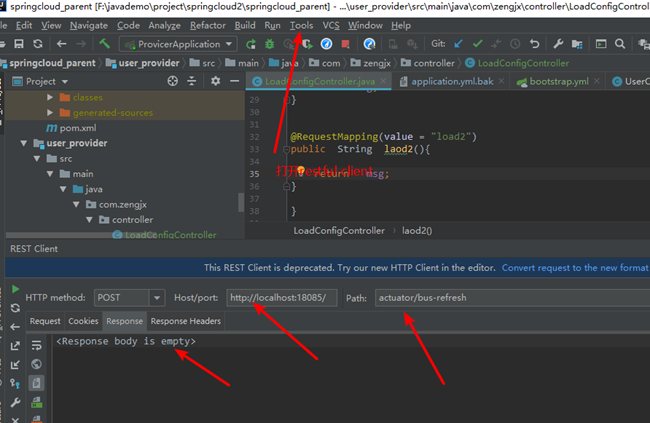Stop the running application with the red square
Image resolution: width=650 pixels, height=423 pixels.
345,44
